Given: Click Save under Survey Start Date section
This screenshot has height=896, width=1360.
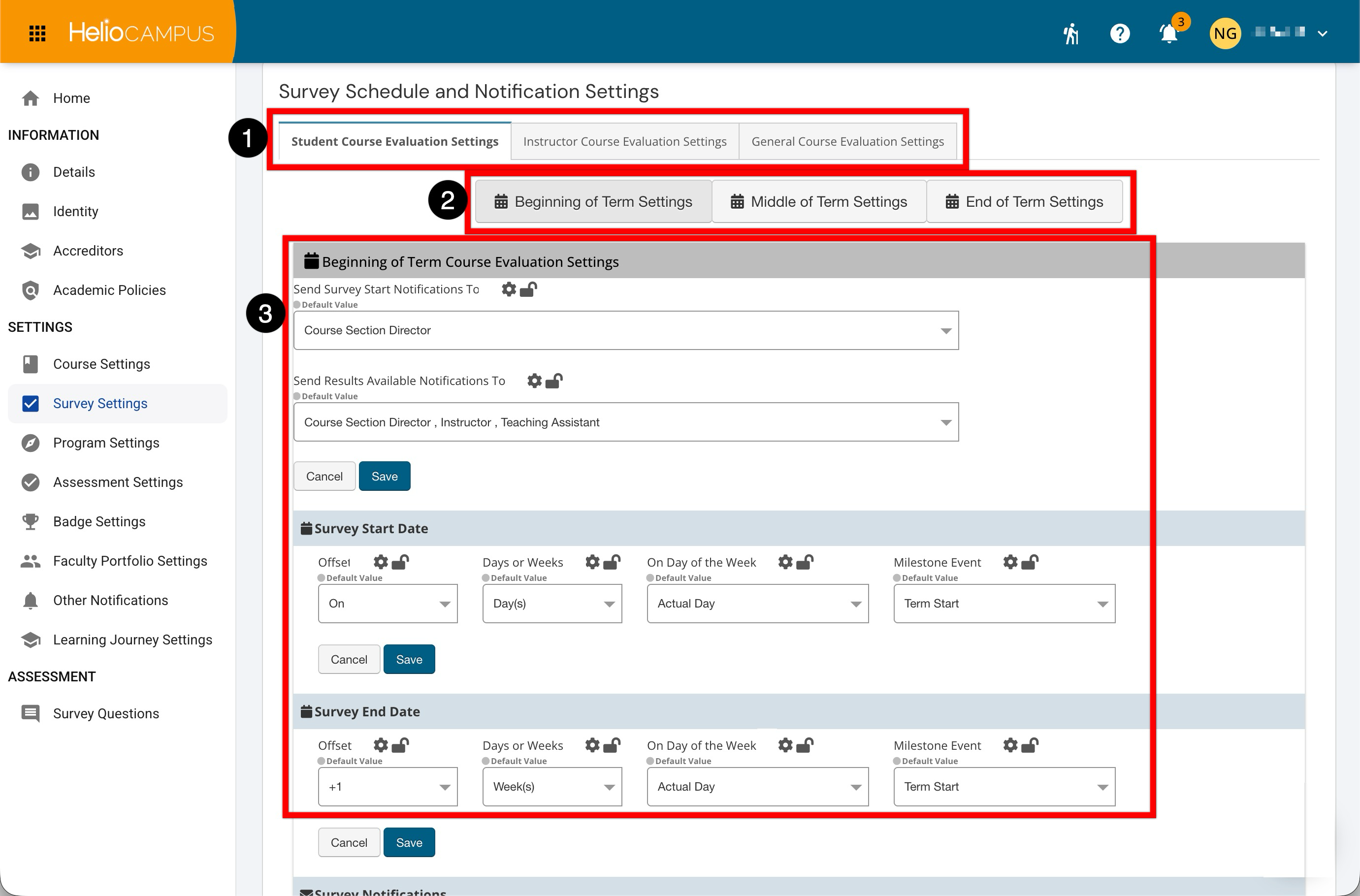Looking at the screenshot, I should 409,659.
